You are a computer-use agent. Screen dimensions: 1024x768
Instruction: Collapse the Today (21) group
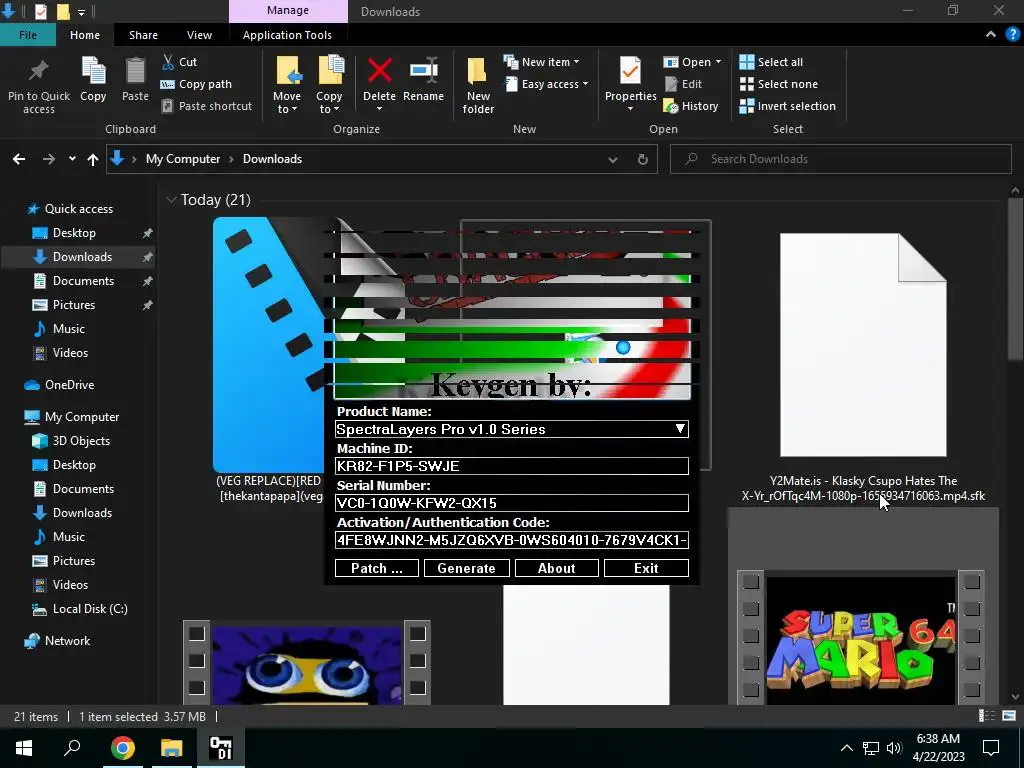(171, 200)
